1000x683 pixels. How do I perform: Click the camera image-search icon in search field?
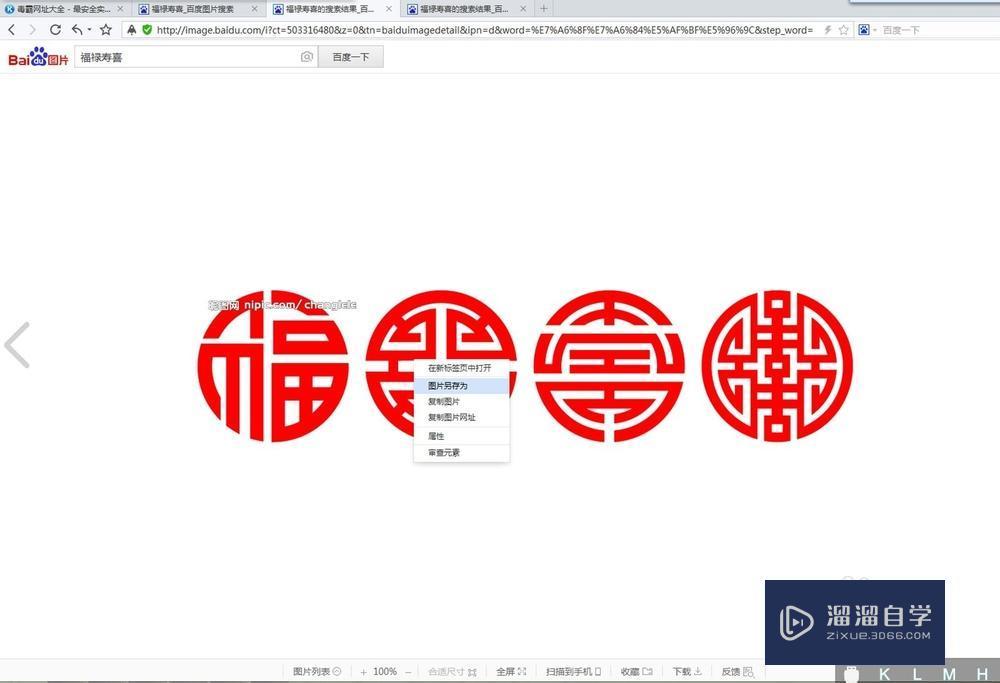coord(307,57)
